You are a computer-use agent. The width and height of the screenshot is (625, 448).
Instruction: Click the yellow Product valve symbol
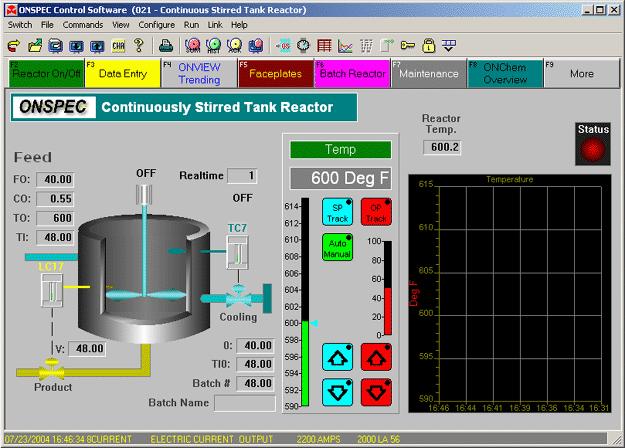51,369
